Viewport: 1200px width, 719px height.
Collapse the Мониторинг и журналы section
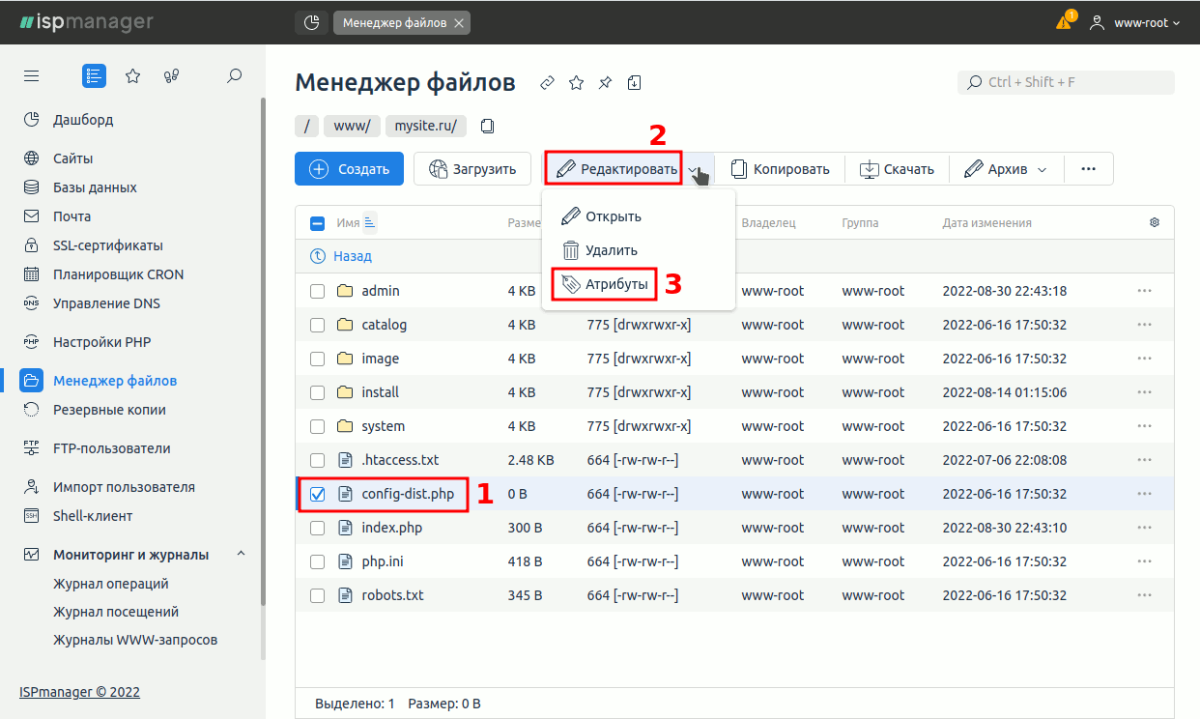(x=241, y=554)
